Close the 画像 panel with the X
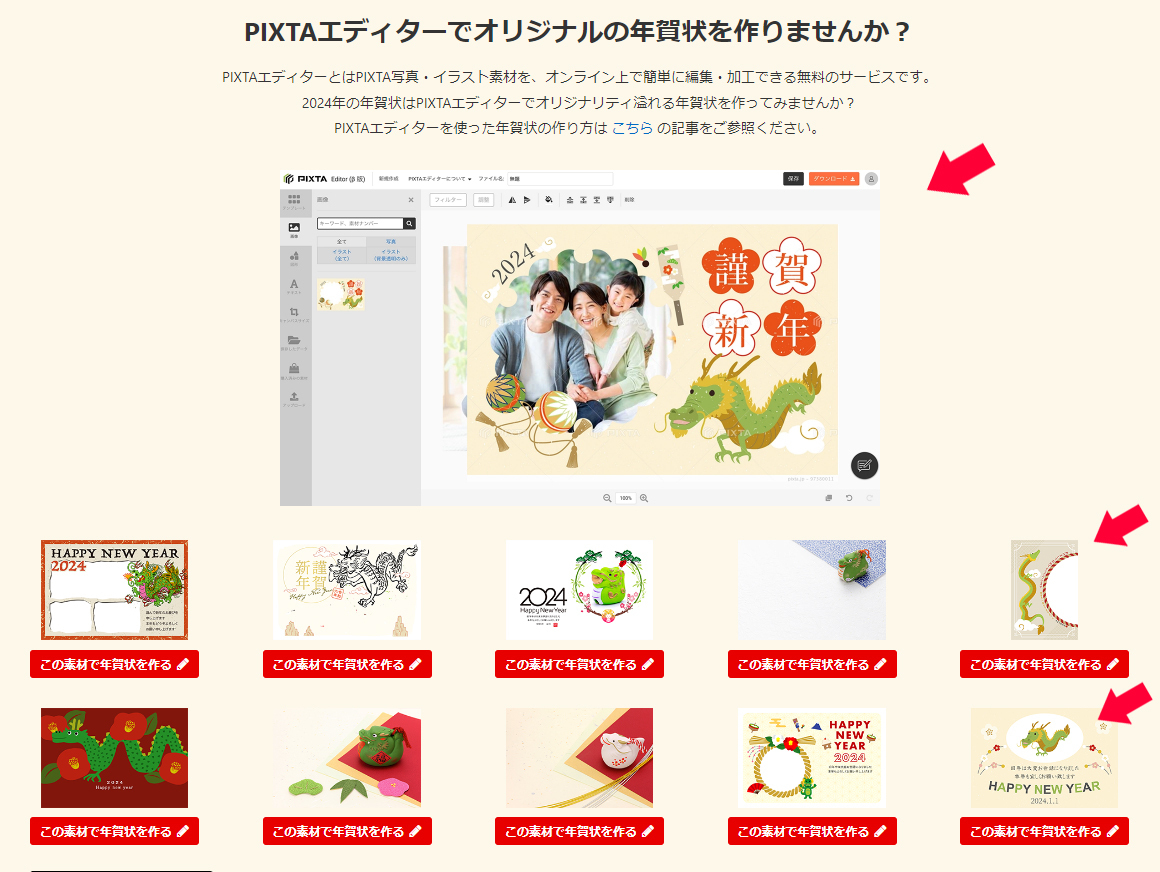Image resolution: width=1160 pixels, height=872 pixels. 411,200
